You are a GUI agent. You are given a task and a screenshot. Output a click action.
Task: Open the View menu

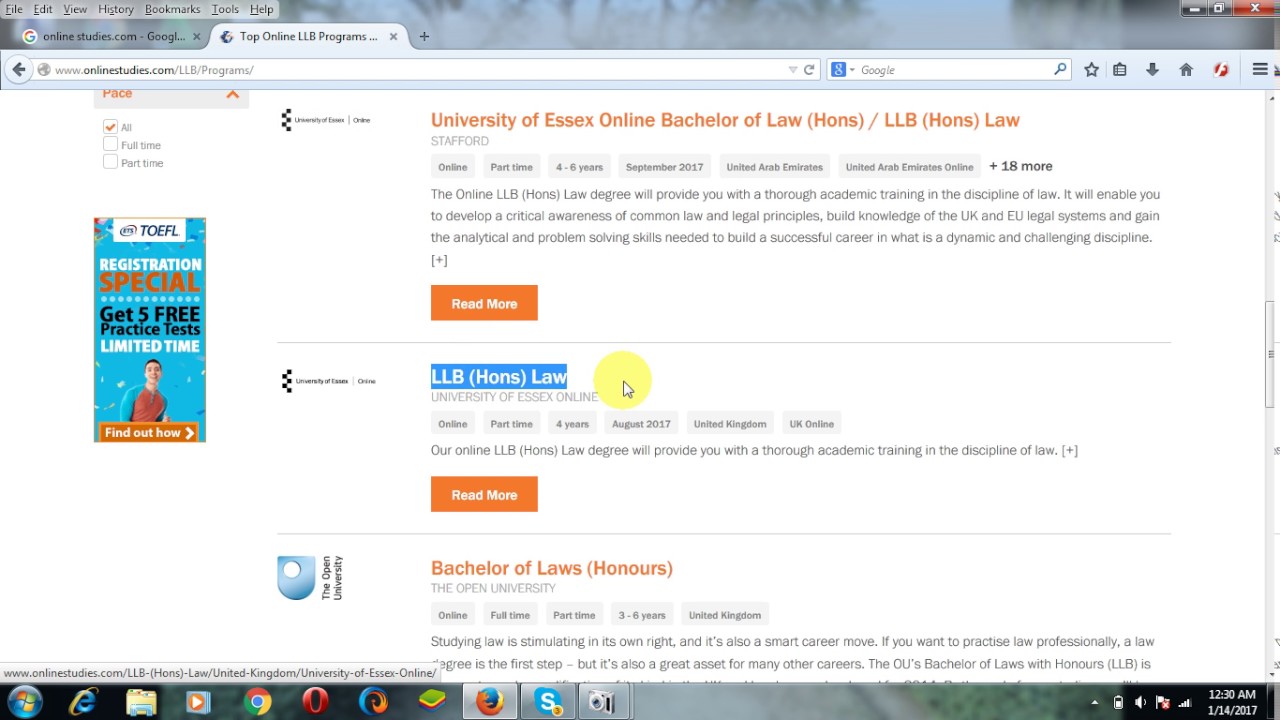75,9
